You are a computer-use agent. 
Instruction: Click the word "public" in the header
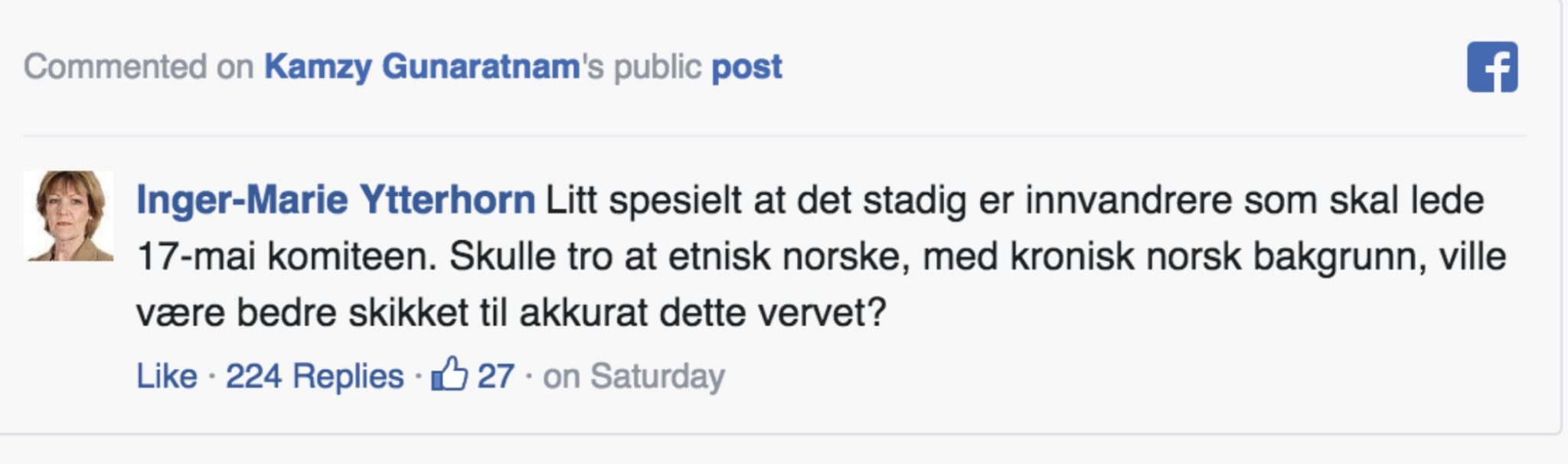tap(658, 67)
